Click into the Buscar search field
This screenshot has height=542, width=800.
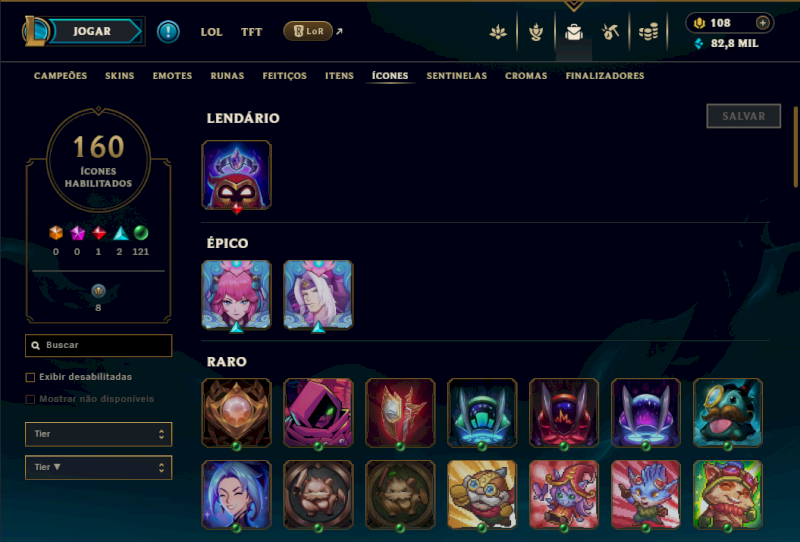98,346
